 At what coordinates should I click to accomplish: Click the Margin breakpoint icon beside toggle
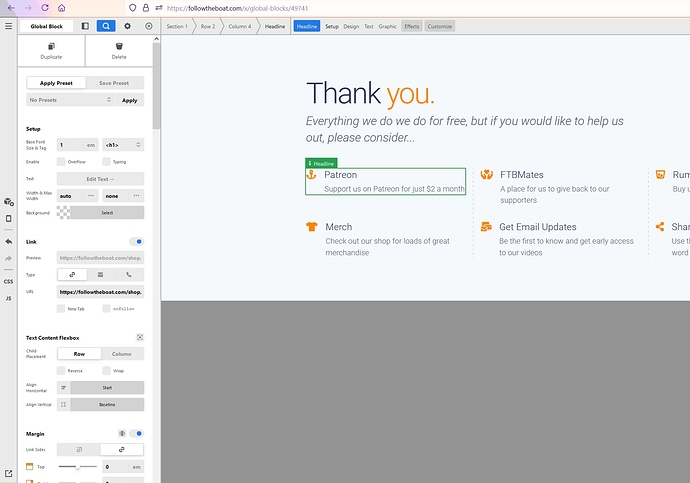(x=122, y=433)
